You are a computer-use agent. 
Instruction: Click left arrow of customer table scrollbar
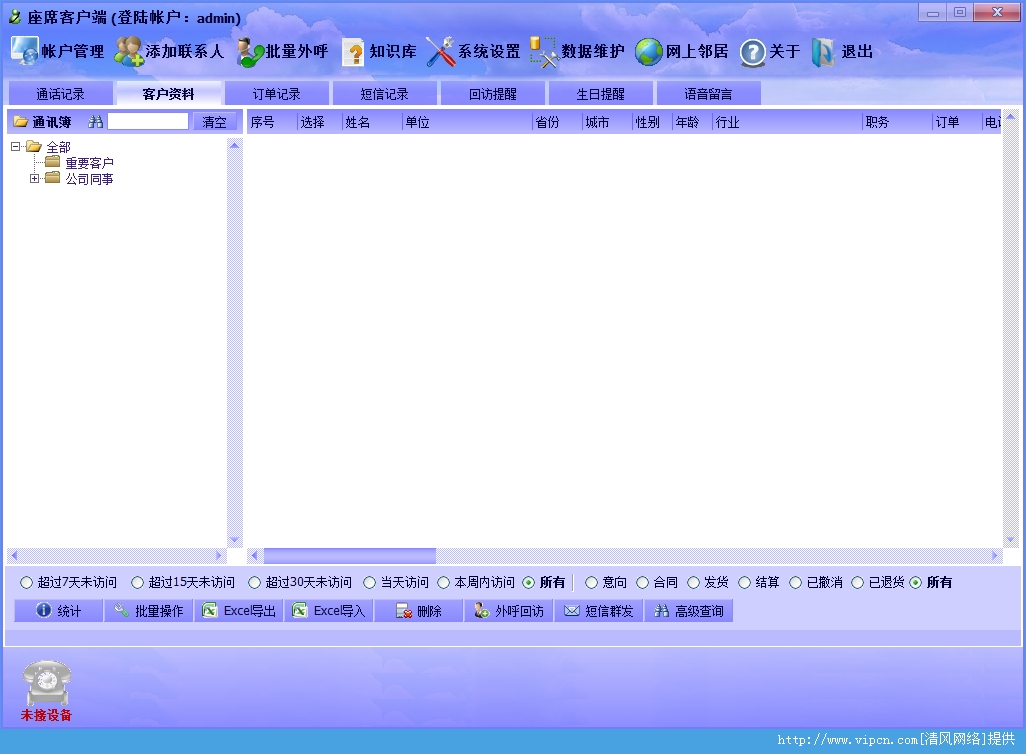tap(255, 556)
